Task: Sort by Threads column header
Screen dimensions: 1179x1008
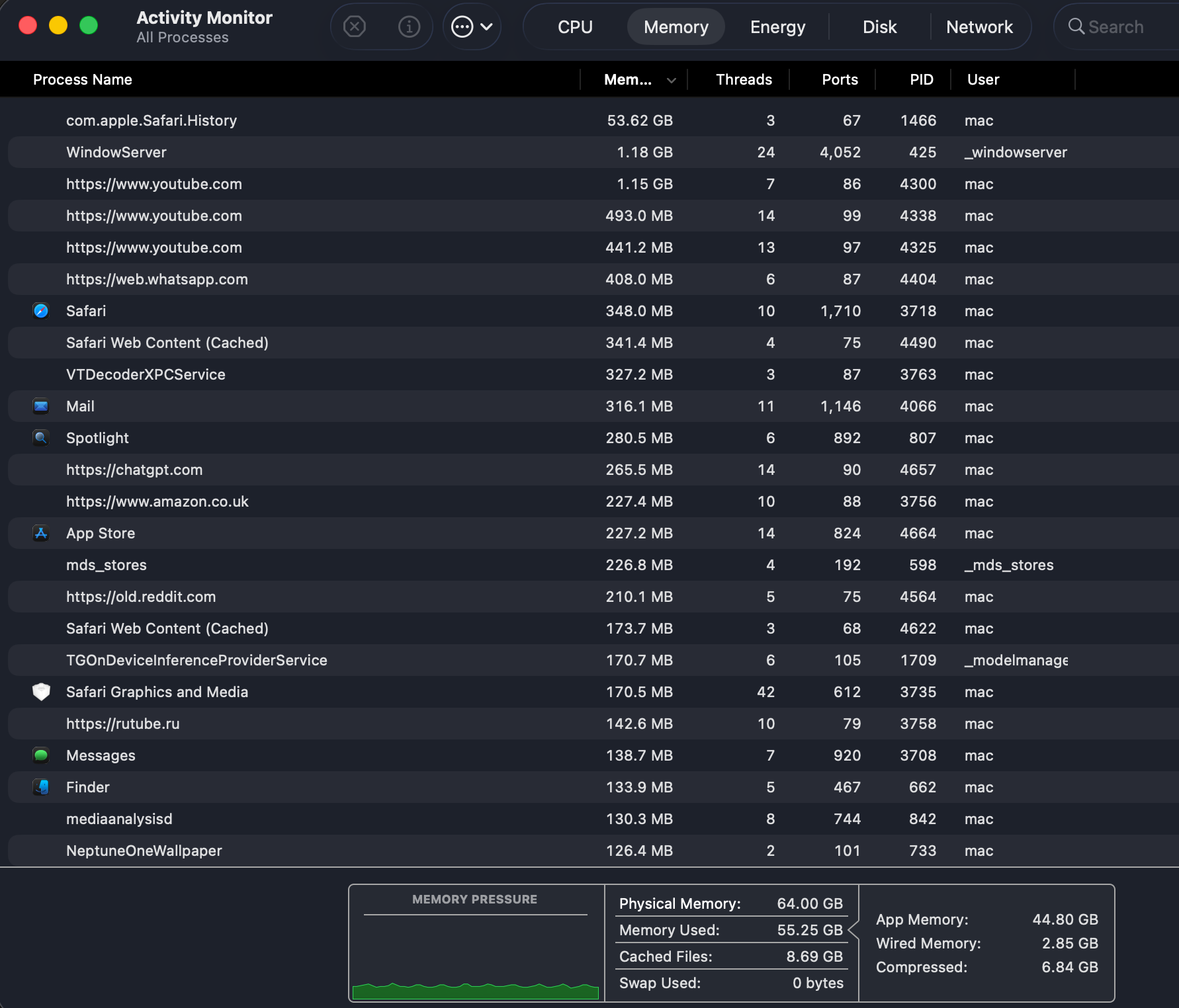Action: (x=744, y=79)
